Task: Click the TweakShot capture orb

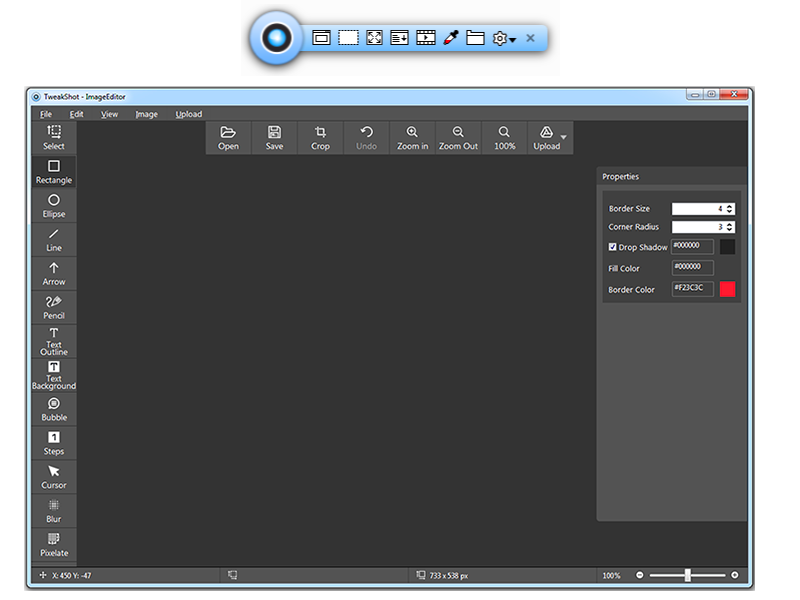Action: (277, 38)
